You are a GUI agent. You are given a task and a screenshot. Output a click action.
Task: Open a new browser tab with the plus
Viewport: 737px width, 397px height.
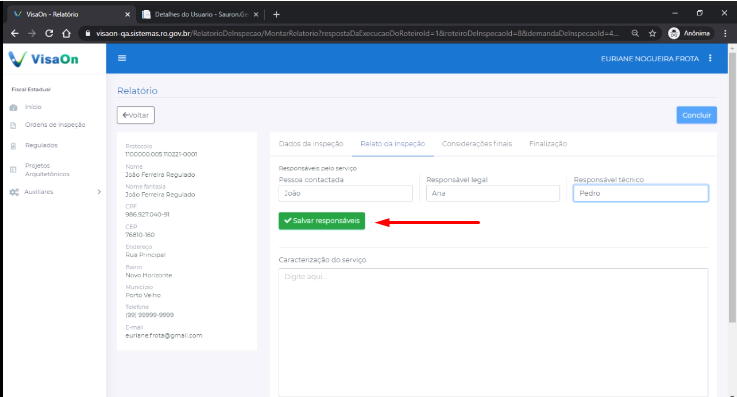(276, 15)
